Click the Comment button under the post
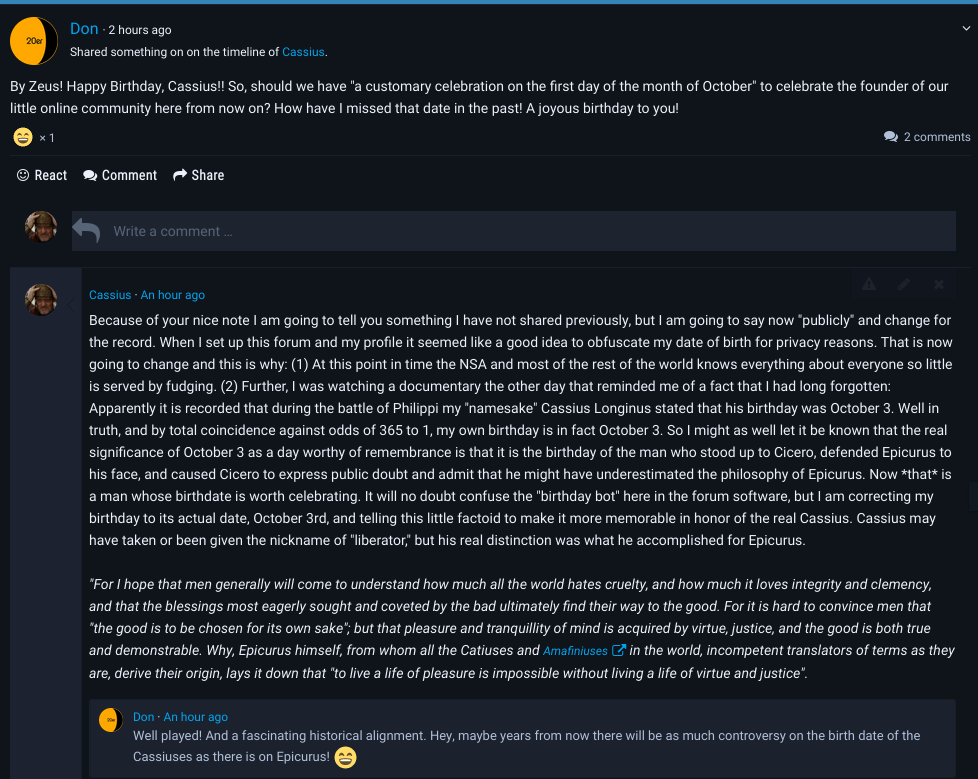Viewport: 978px width, 779px height. tap(120, 175)
